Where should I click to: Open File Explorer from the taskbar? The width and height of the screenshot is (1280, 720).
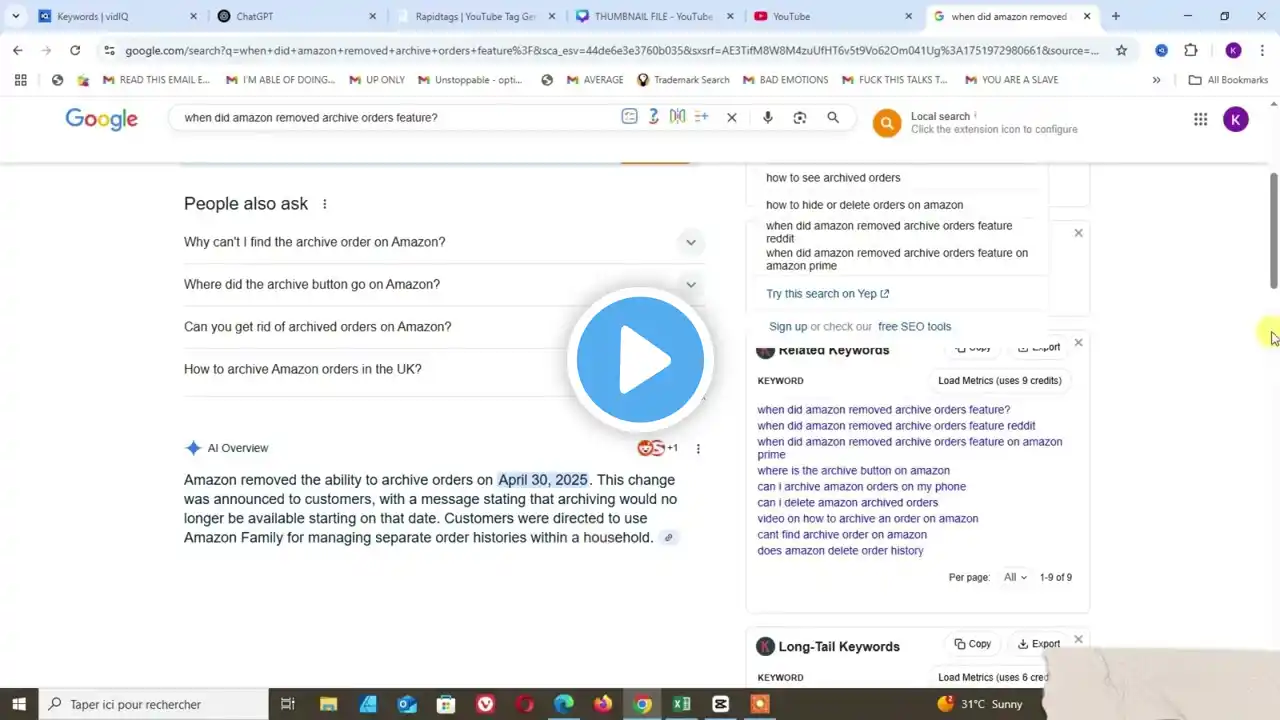[x=328, y=704]
